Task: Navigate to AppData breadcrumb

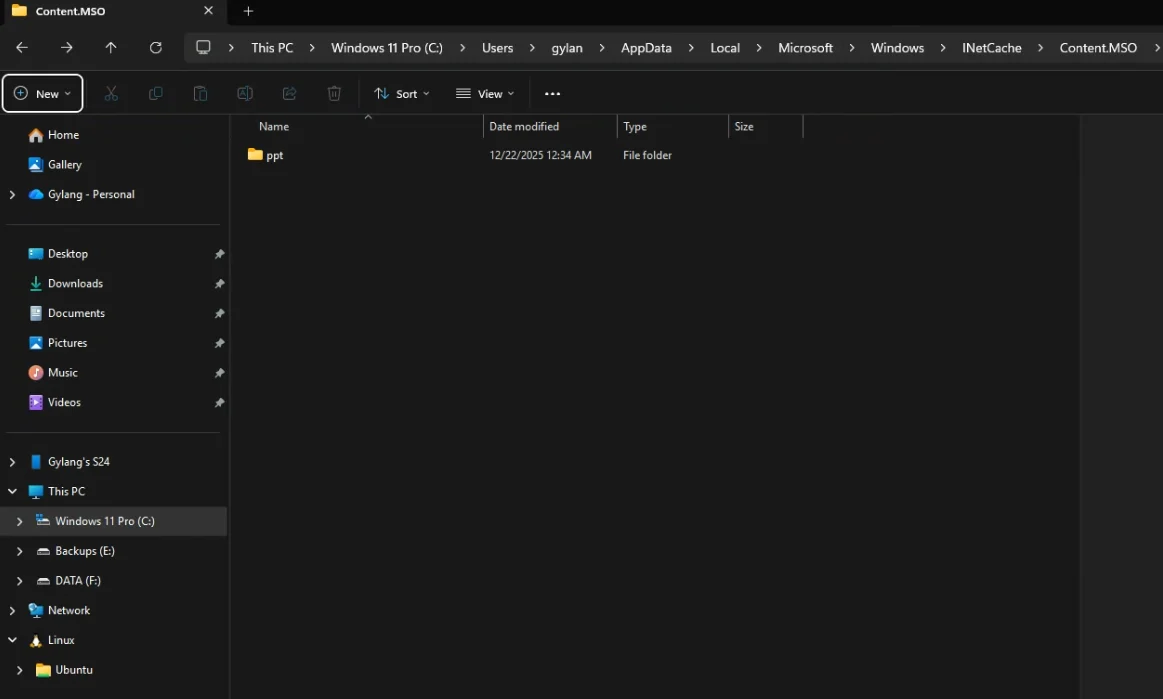Action: tap(646, 47)
